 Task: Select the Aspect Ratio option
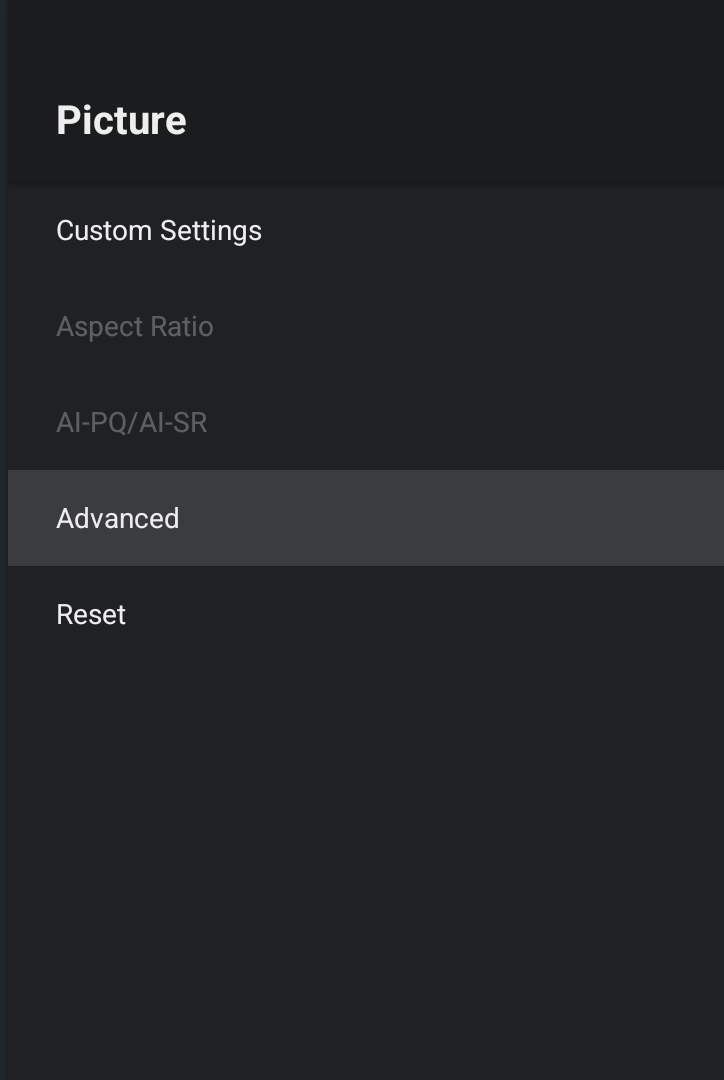(x=135, y=326)
